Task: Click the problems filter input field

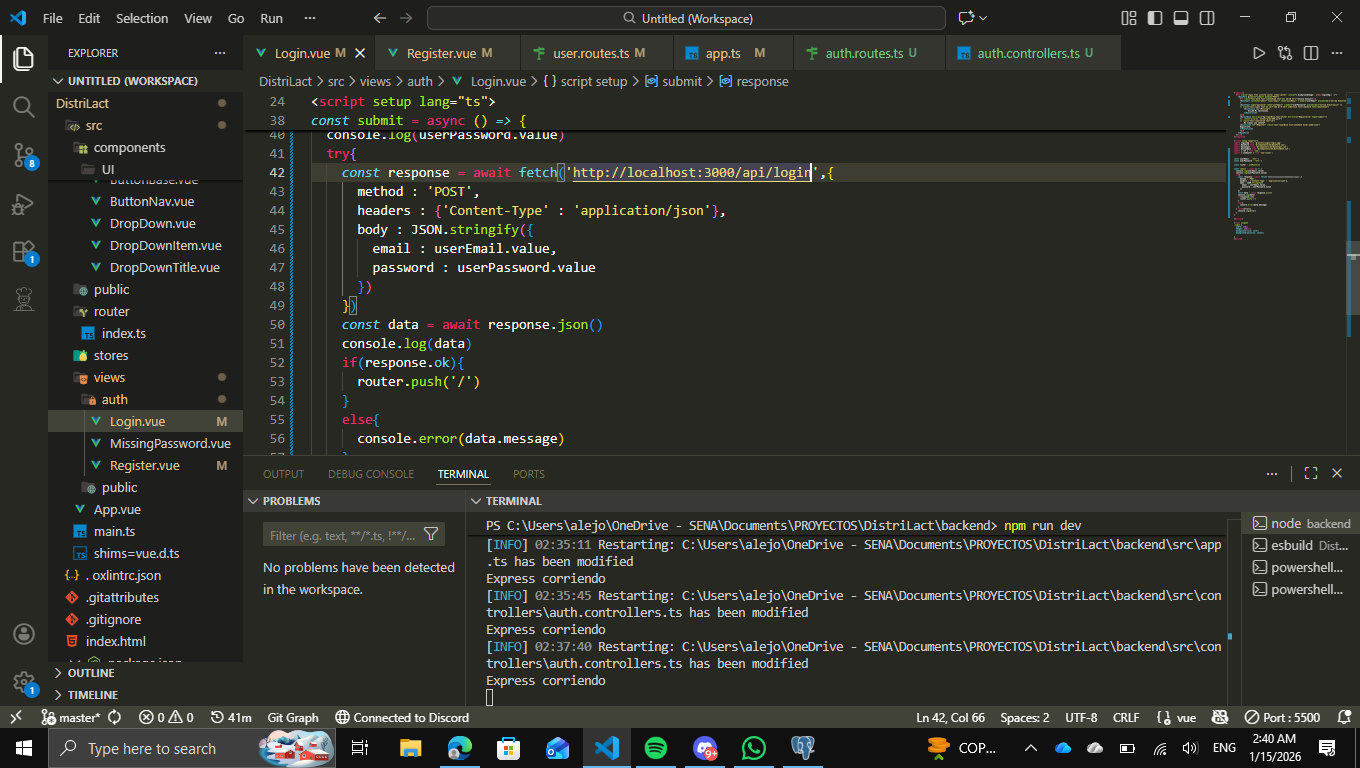Action: click(342, 535)
